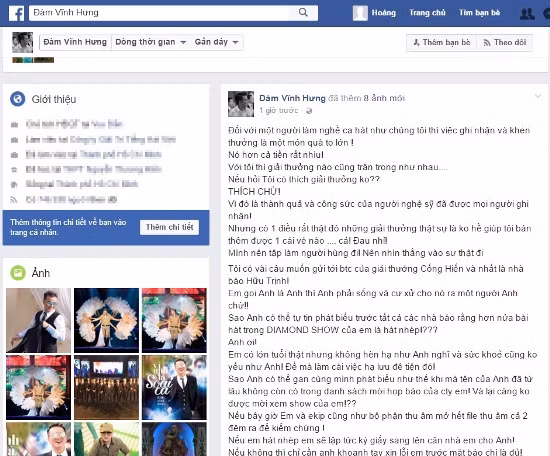550x456 pixels.
Task: Click the search magnifier icon
Action: click(x=303, y=12)
